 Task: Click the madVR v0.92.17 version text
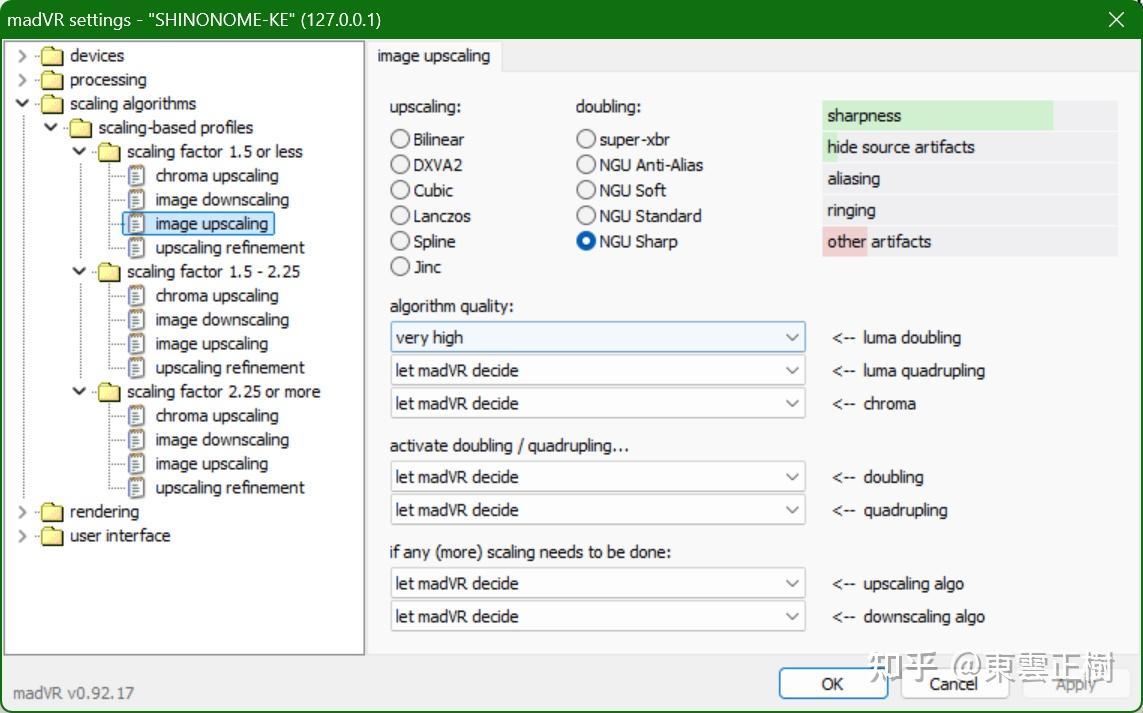pyautogui.click(x=74, y=693)
